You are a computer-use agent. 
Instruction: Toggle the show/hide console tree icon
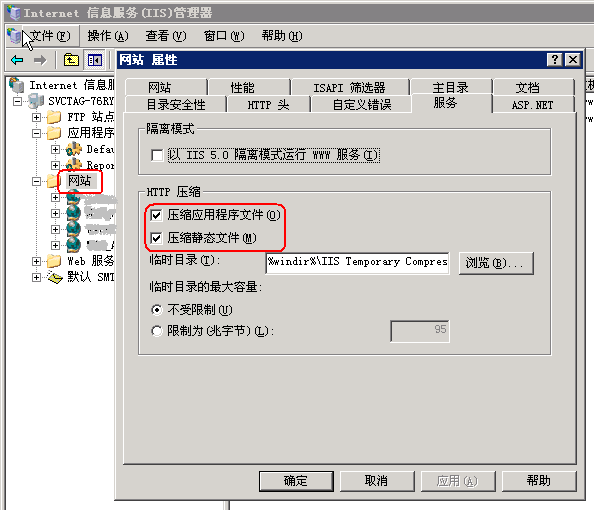pos(95,60)
